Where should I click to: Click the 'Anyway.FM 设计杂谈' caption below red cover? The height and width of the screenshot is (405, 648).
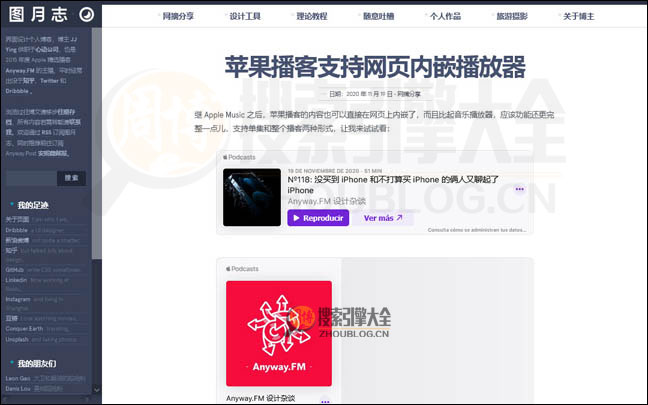tap(260, 398)
